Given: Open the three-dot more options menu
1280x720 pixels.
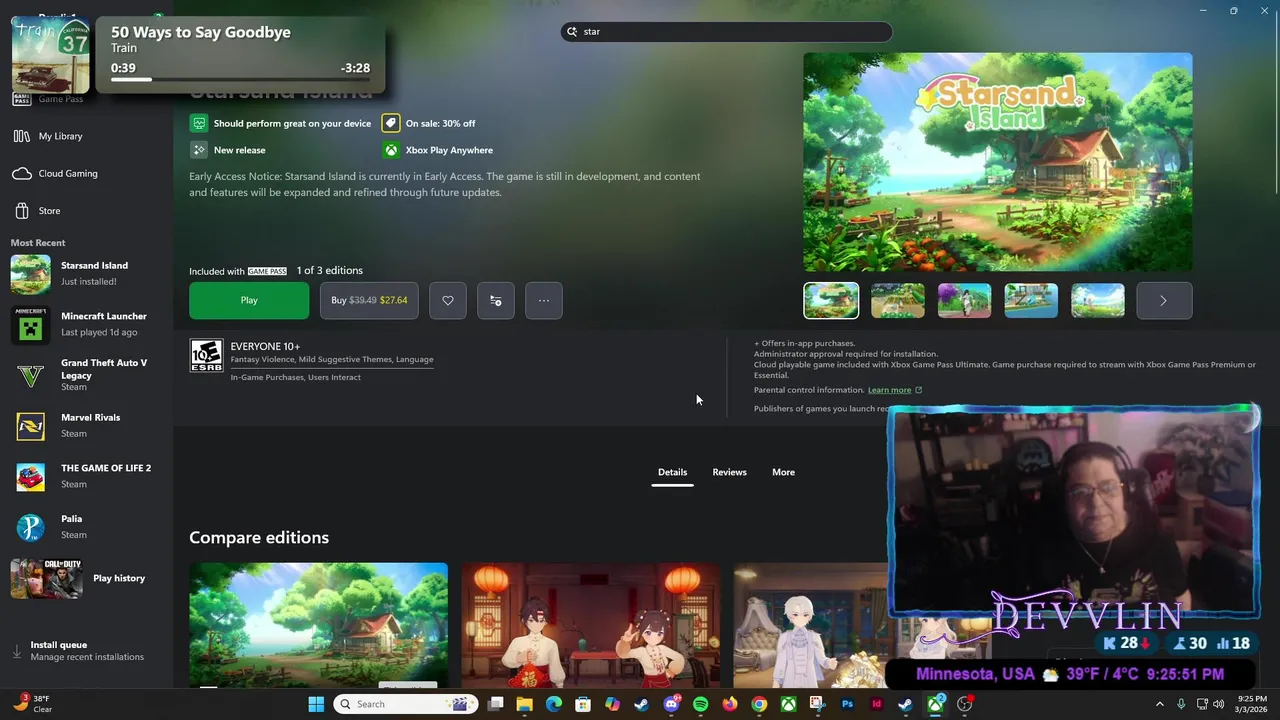Looking at the screenshot, I should pos(544,300).
